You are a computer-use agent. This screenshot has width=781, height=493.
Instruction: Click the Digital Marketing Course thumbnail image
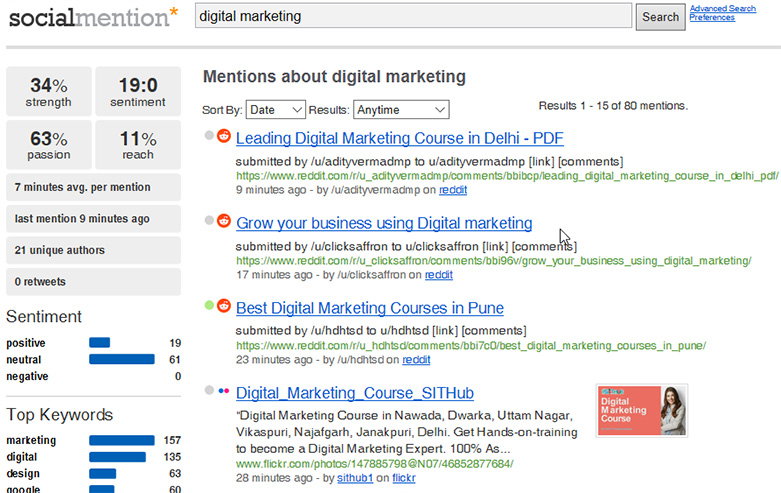coord(642,411)
